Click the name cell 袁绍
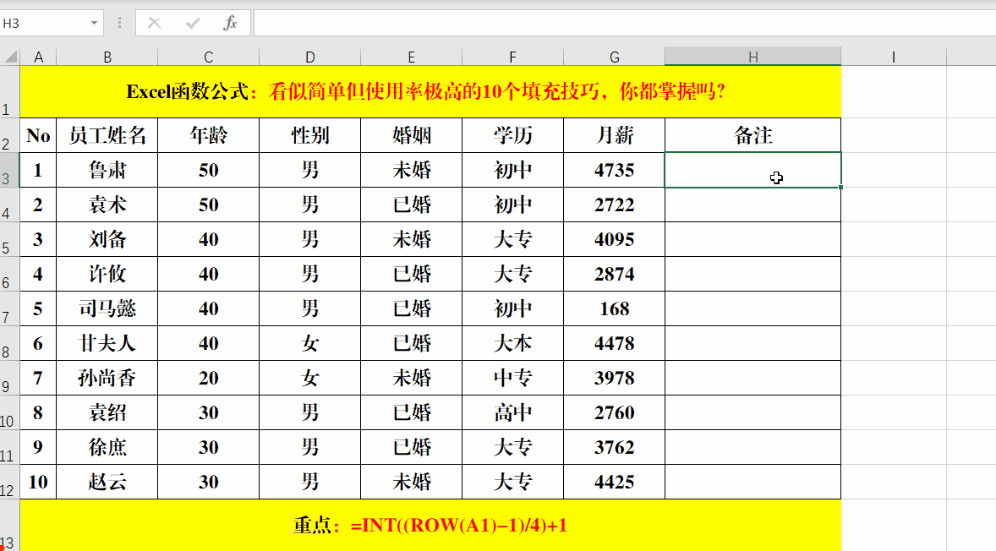The height and width of the screenshot is (551, 996). [107, 412]
